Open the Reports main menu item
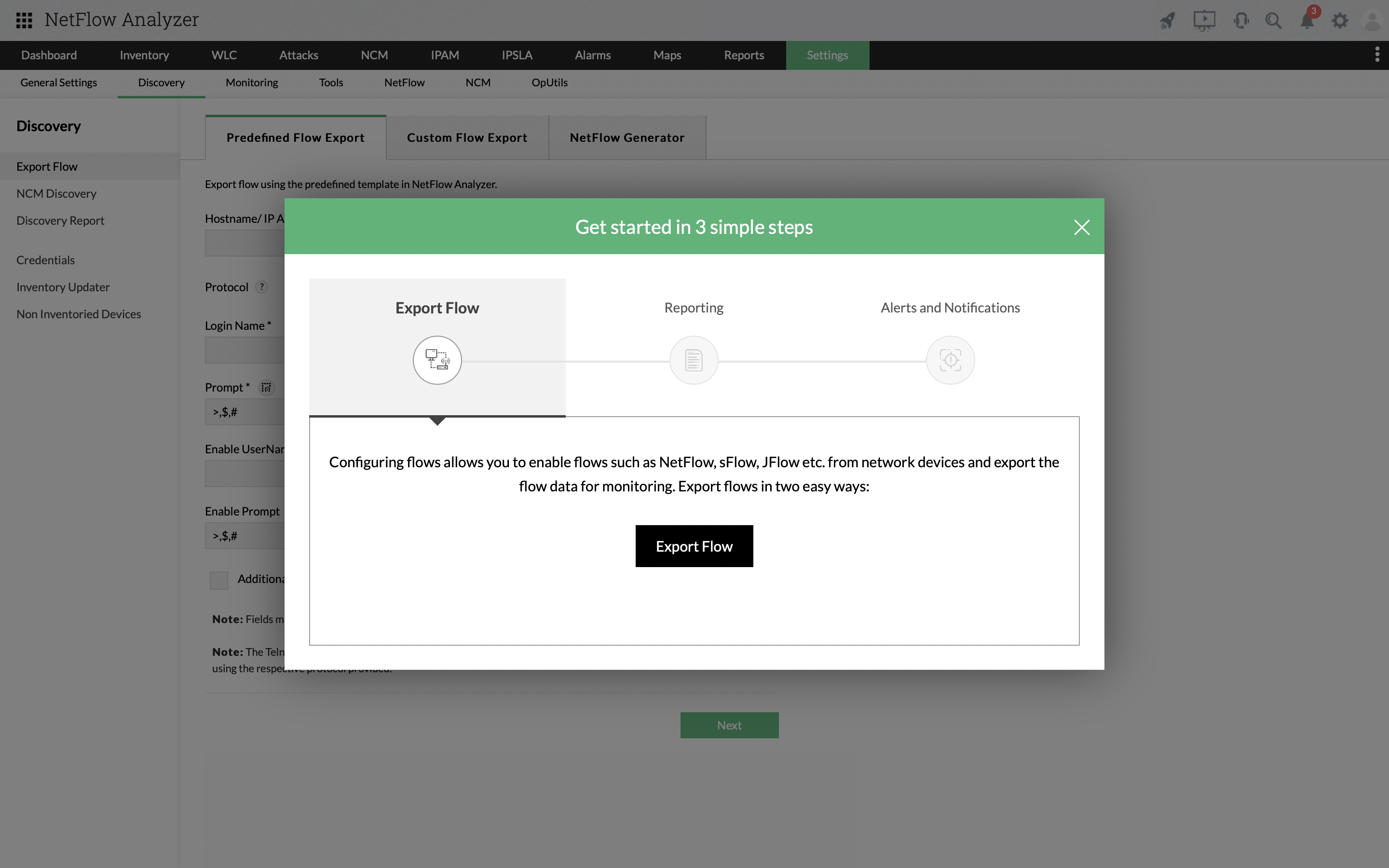Image resolution: width=1389 pixels, height=868 pixels. click(743, 55)
